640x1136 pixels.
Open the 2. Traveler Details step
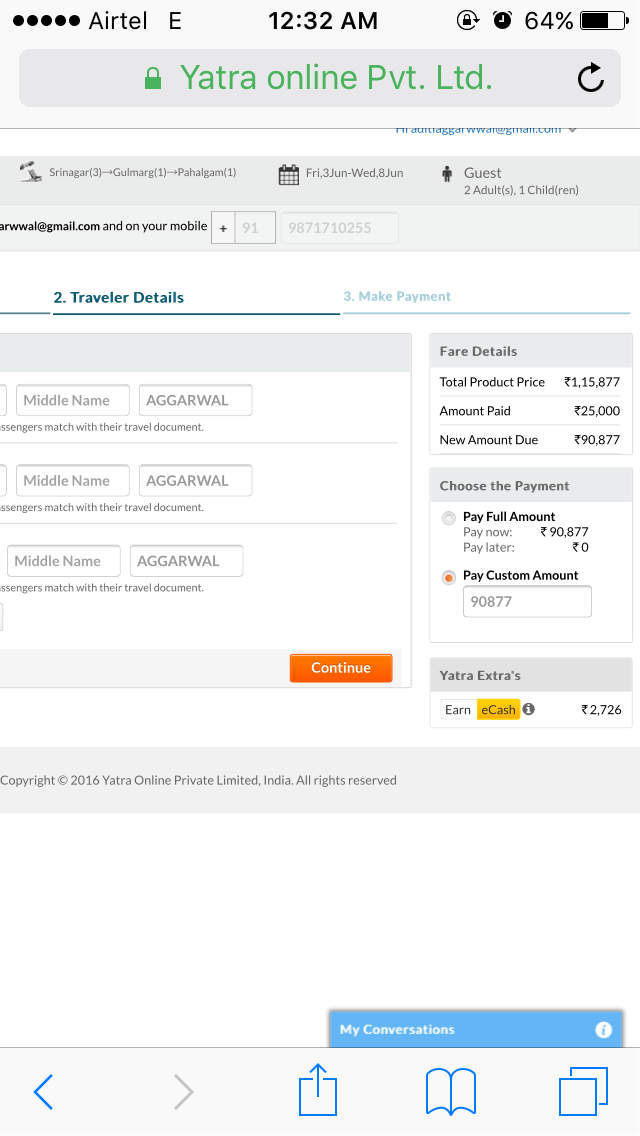(x=119, y=297)
